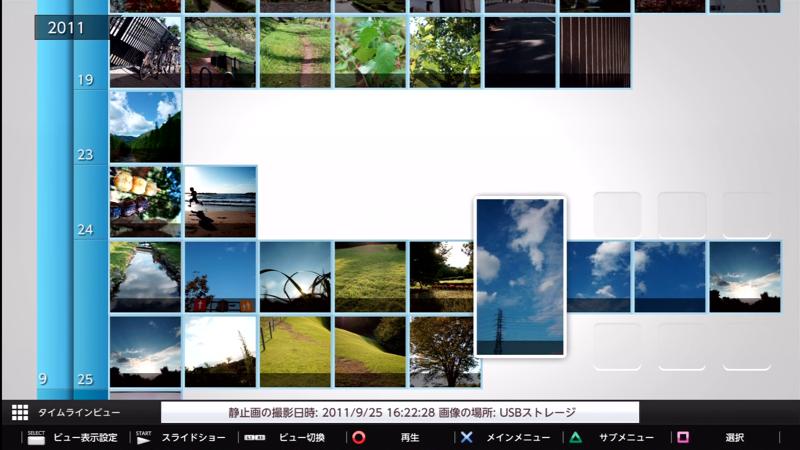
Task: Open the food skewers photo
Action: point(145,202)
